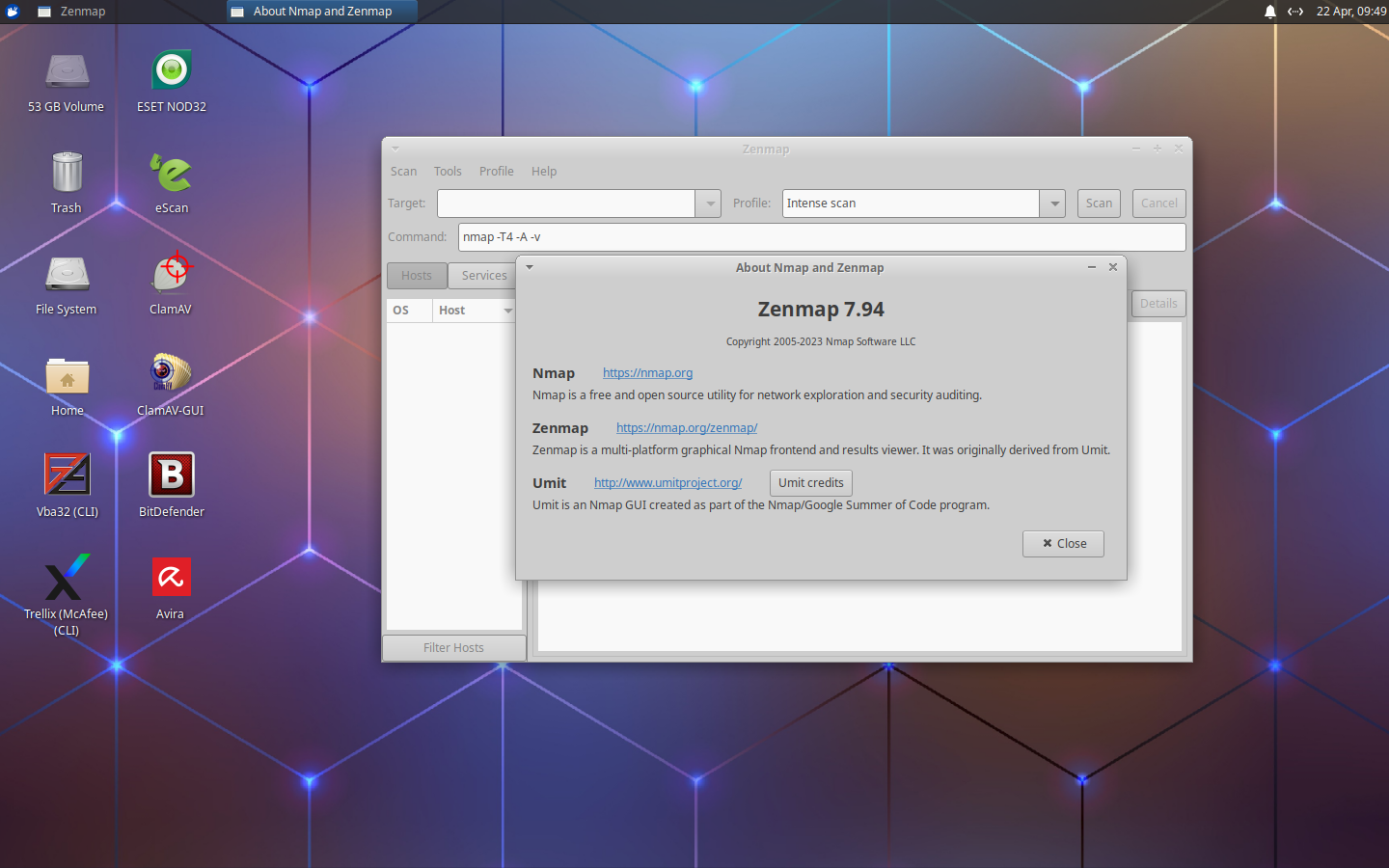Click the Close button in About dialog
Viewport: 1389px width, 868px height.
pyautogui.click(x=1063, y=544)
